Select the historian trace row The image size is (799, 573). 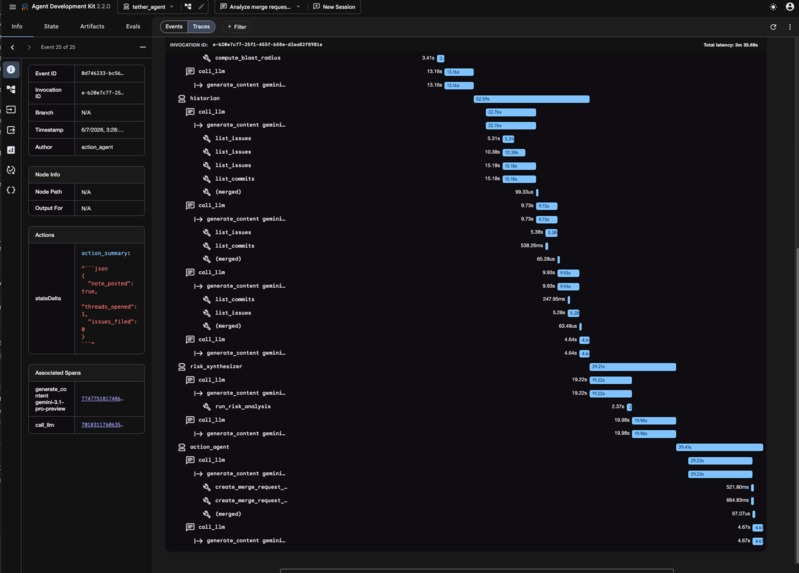point(465,98)
